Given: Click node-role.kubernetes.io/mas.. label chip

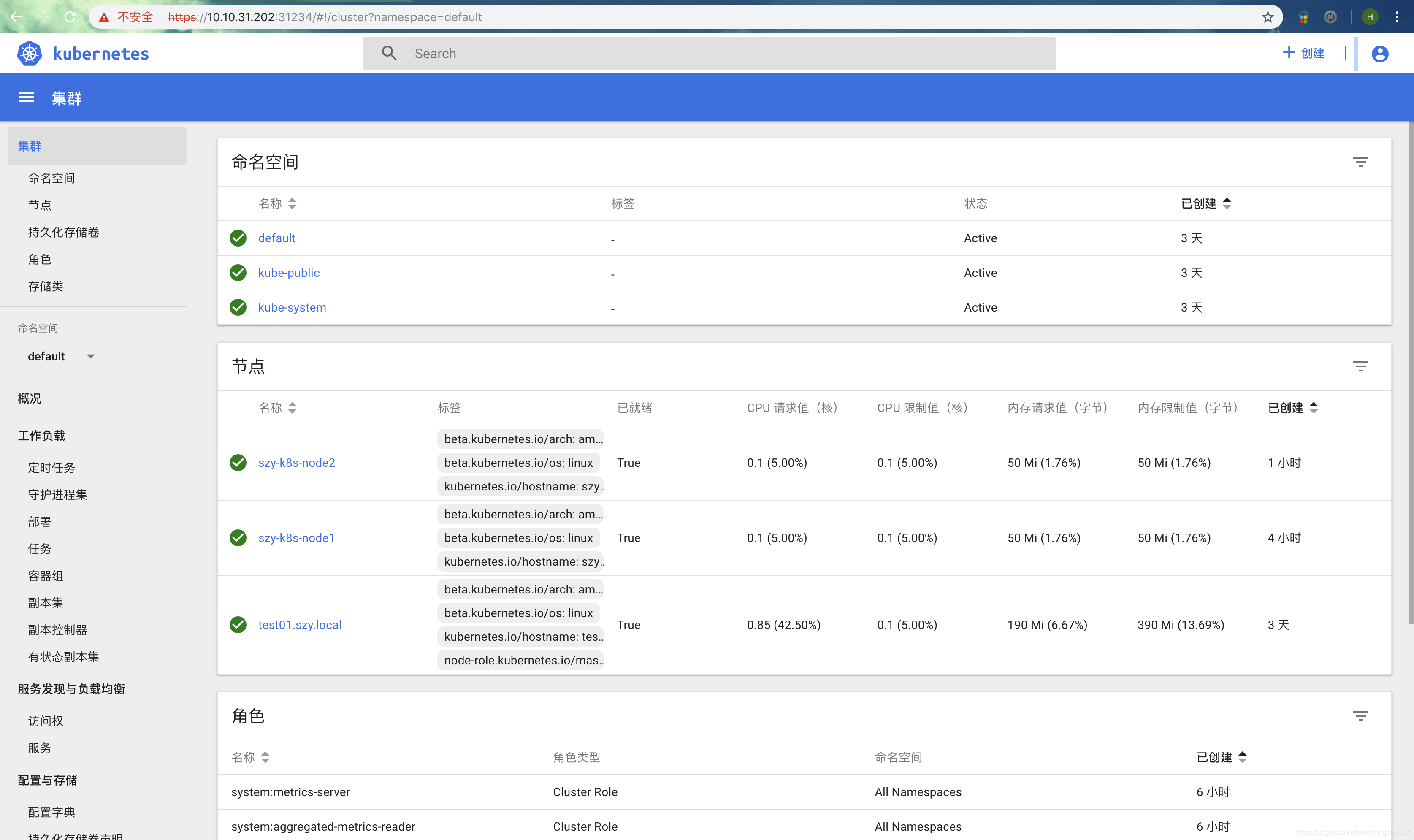Looking at the screenshot, I should pyautogui.click(x=520, y=661).
